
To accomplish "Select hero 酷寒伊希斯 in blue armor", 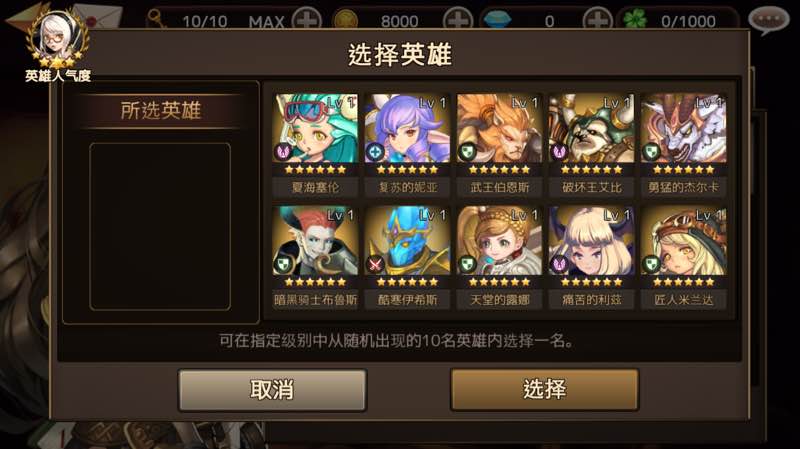I will click(x=407, y=241).
